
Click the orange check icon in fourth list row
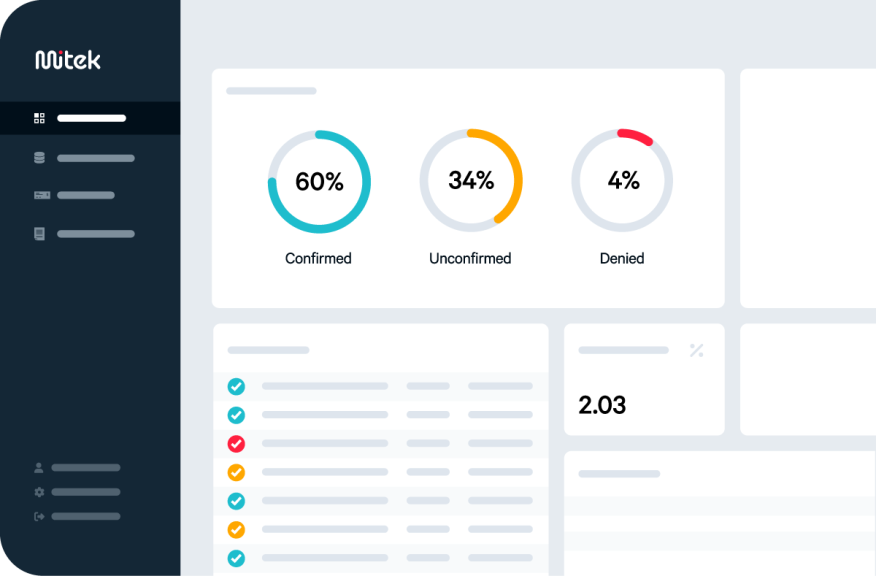coord(236,472)
